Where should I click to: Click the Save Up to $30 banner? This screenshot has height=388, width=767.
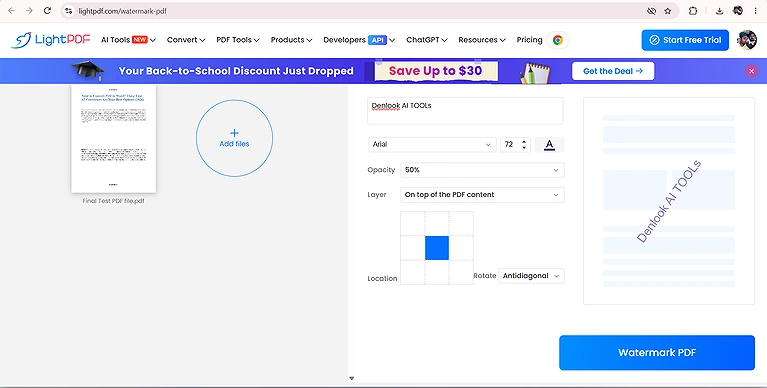pyautogui.click(x=435, y=71)
